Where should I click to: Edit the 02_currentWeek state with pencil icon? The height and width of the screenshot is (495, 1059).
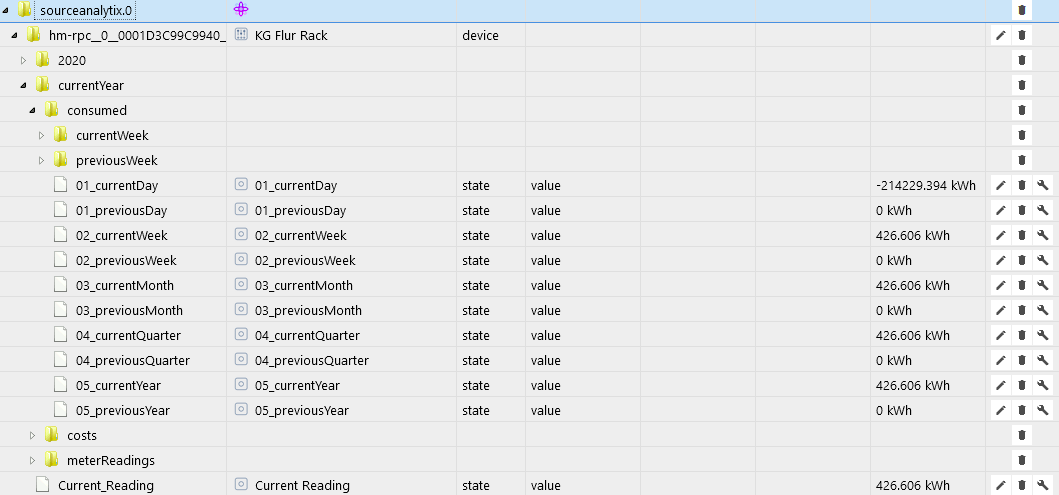pyautogui.click(x=1000, y=235)
